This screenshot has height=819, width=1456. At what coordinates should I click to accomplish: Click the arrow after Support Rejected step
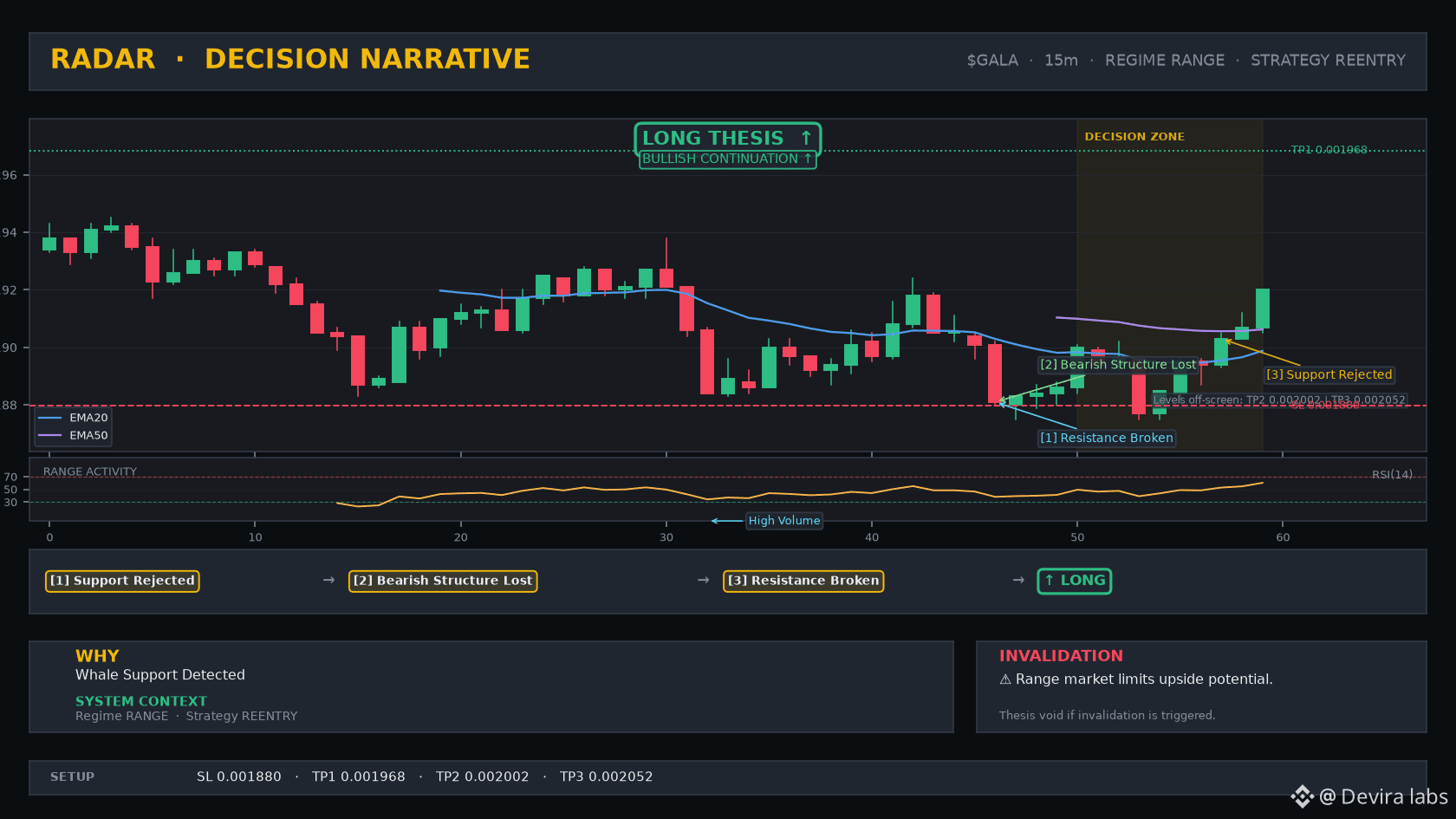click(x=328, y=580)
